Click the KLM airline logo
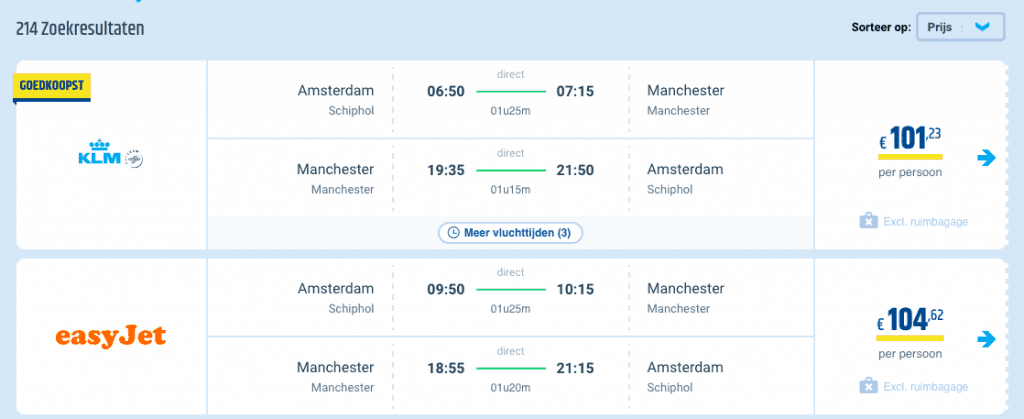Image resolution: width=1024 pixels, height=419 pixels. click(x=110, y=153)
